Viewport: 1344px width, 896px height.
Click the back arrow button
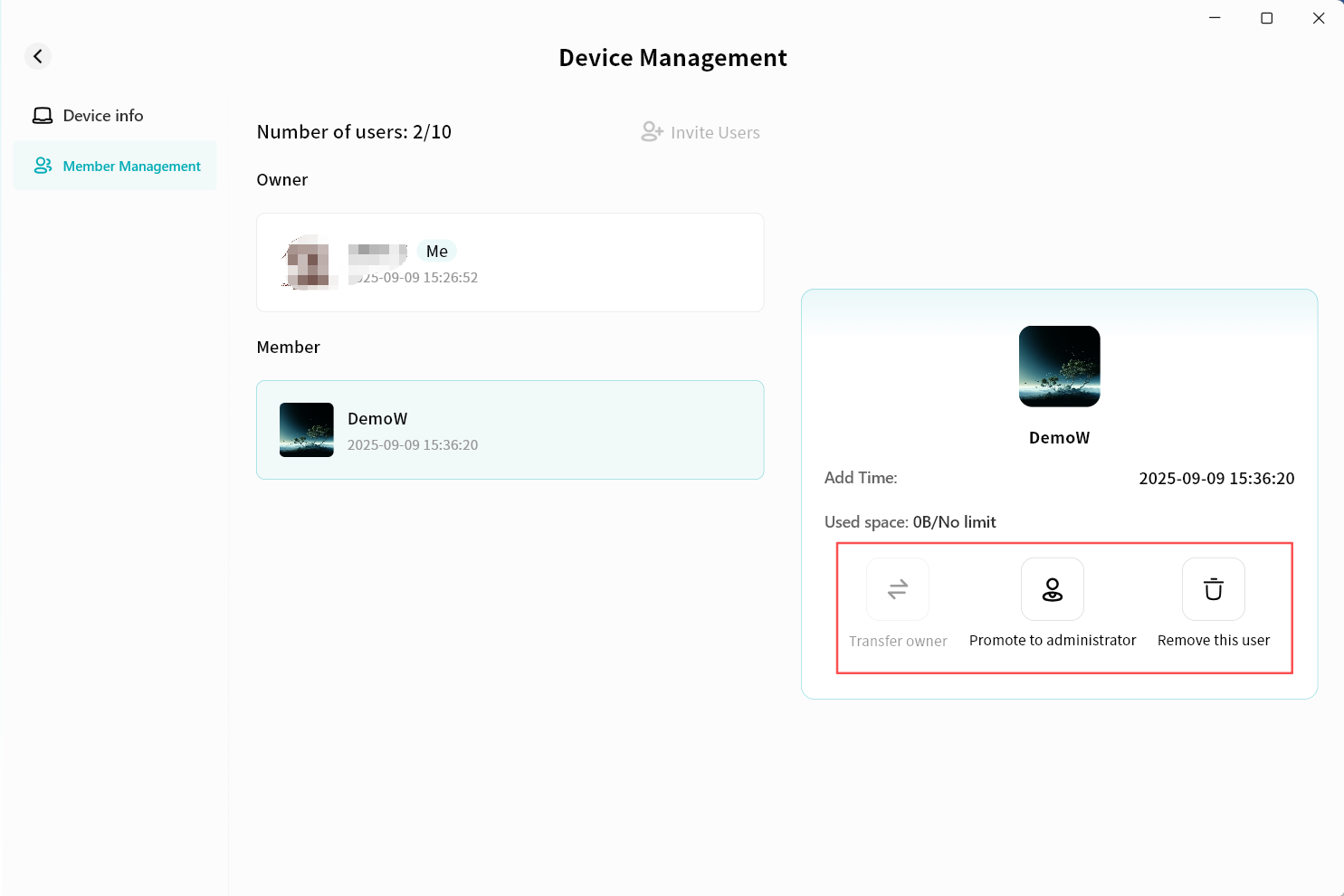(38, 56)
